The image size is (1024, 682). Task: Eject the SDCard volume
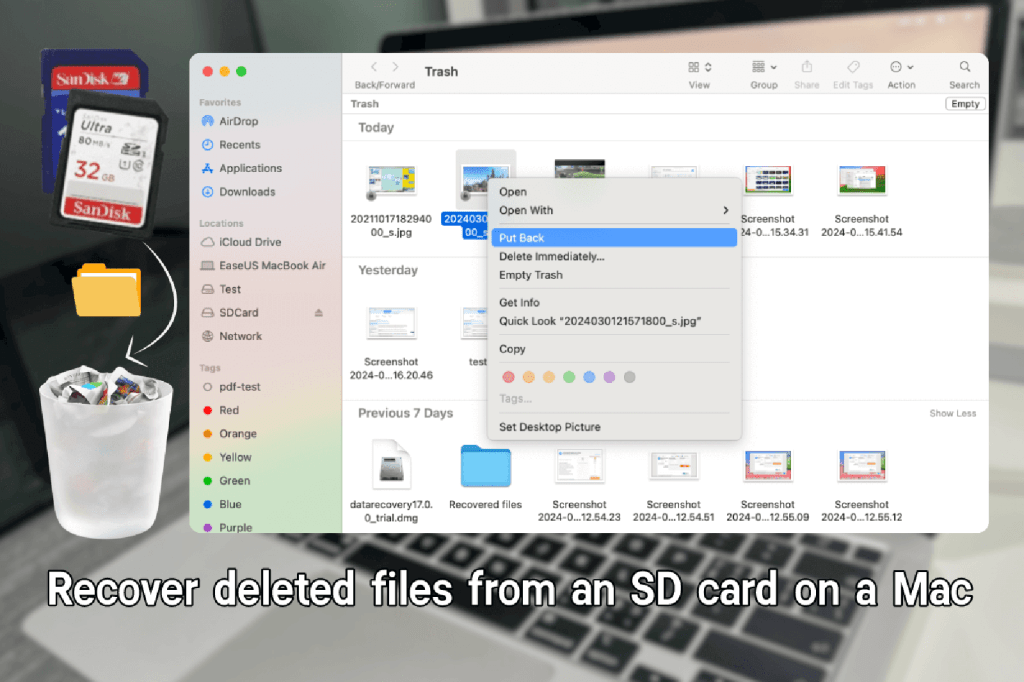coord(319,313)
